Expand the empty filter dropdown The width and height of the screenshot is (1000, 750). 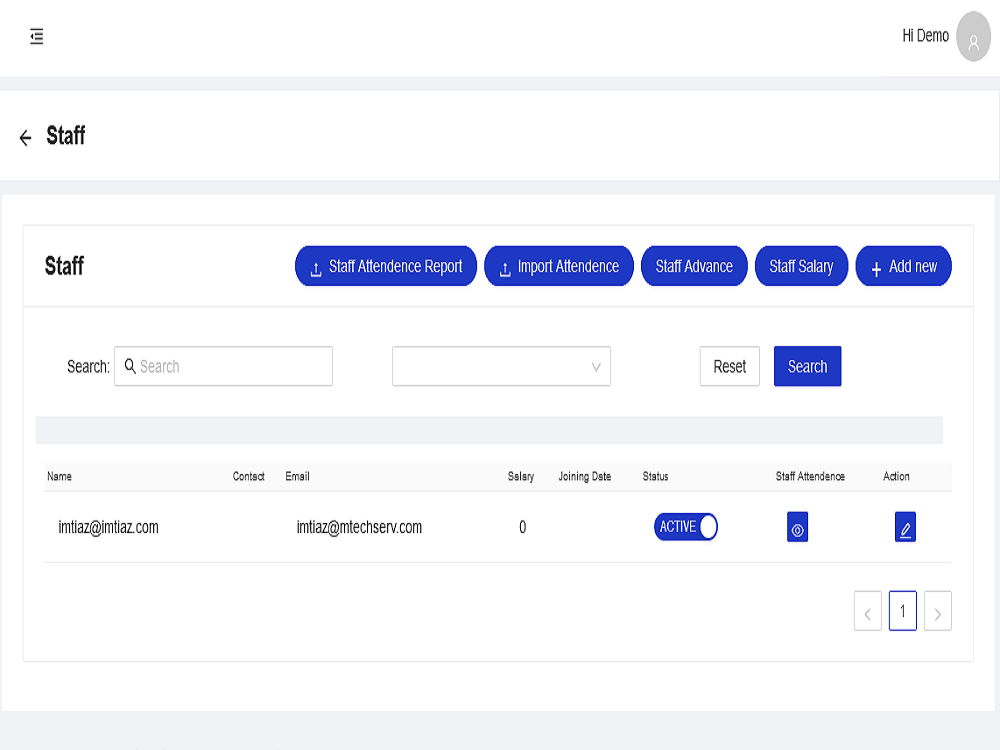coord(501,366)
